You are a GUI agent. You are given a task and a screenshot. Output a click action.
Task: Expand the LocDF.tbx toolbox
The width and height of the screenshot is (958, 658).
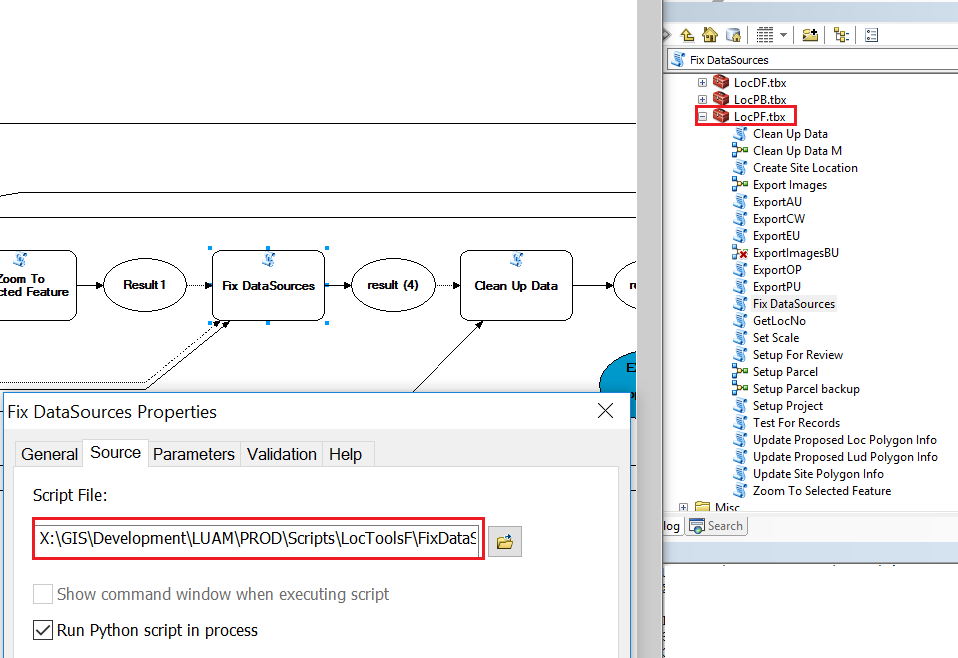click(x=703, y=82)
